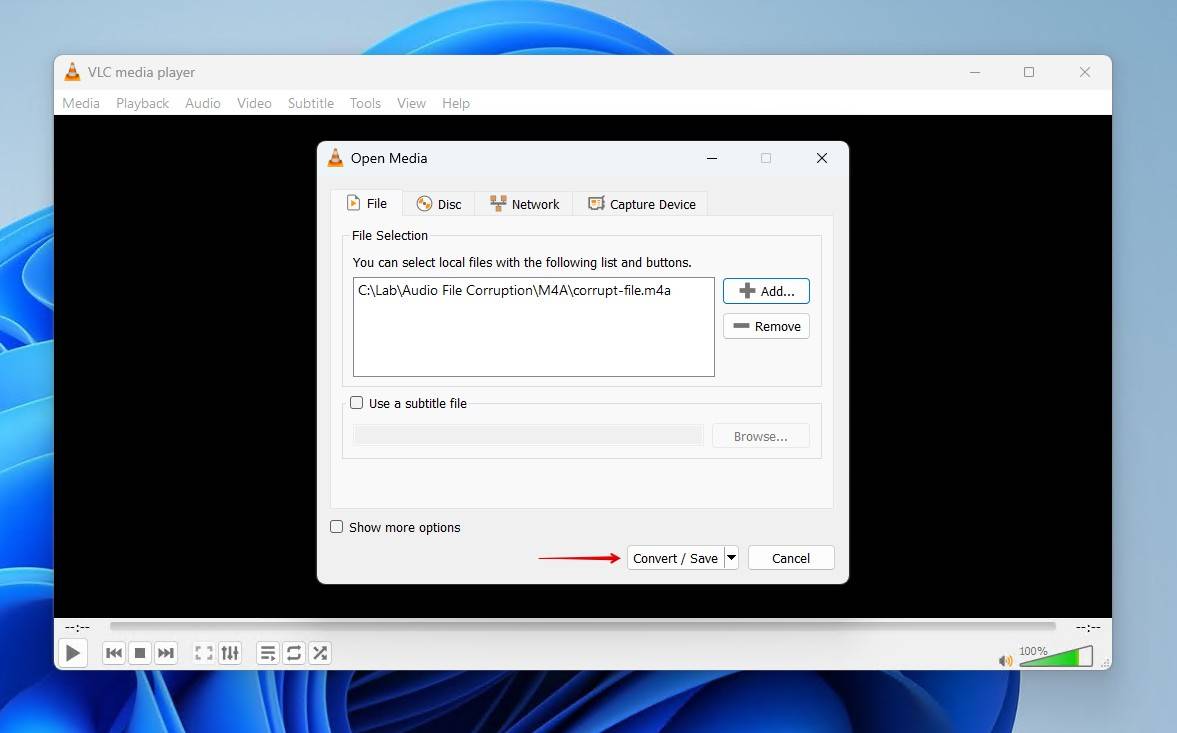Open the Capture Device tab
This screenshot has width=1177, height=733.
641,203
